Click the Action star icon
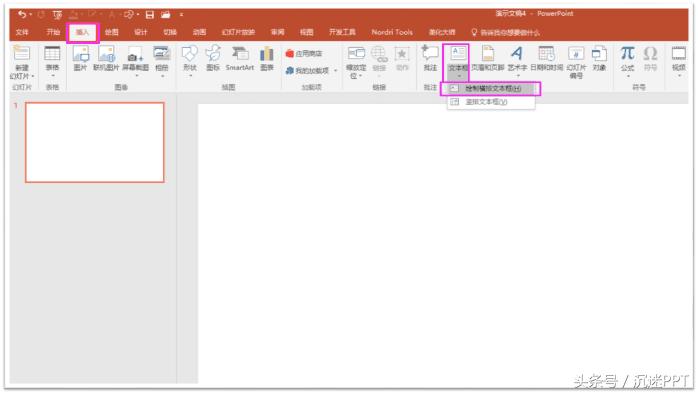The image size is (698, 394). (402, 53)
